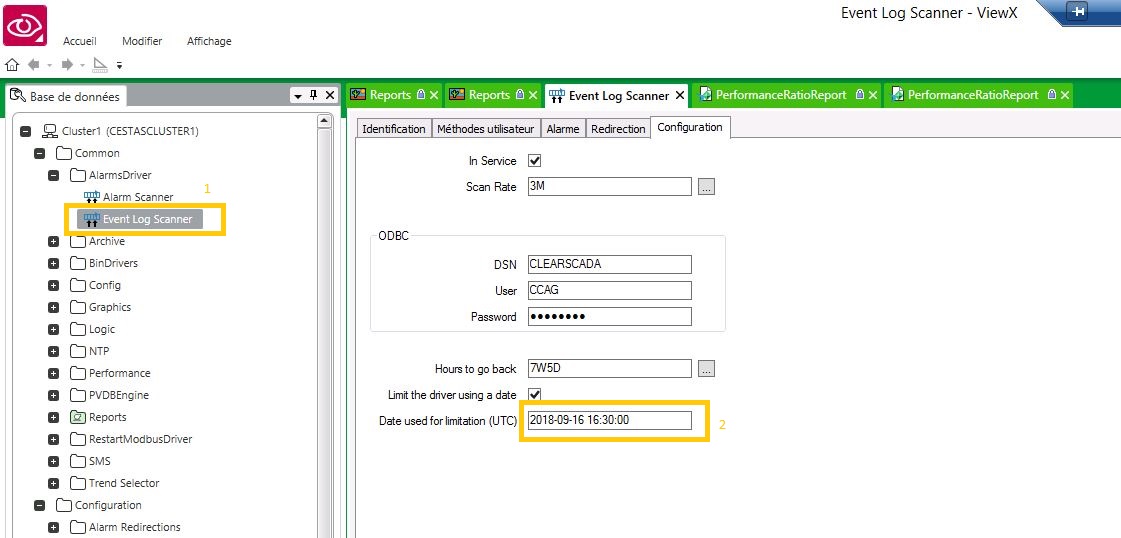This screenshot has height=538, width=1121.
Task: Open the Affichage menu
Action: [209, 41]
